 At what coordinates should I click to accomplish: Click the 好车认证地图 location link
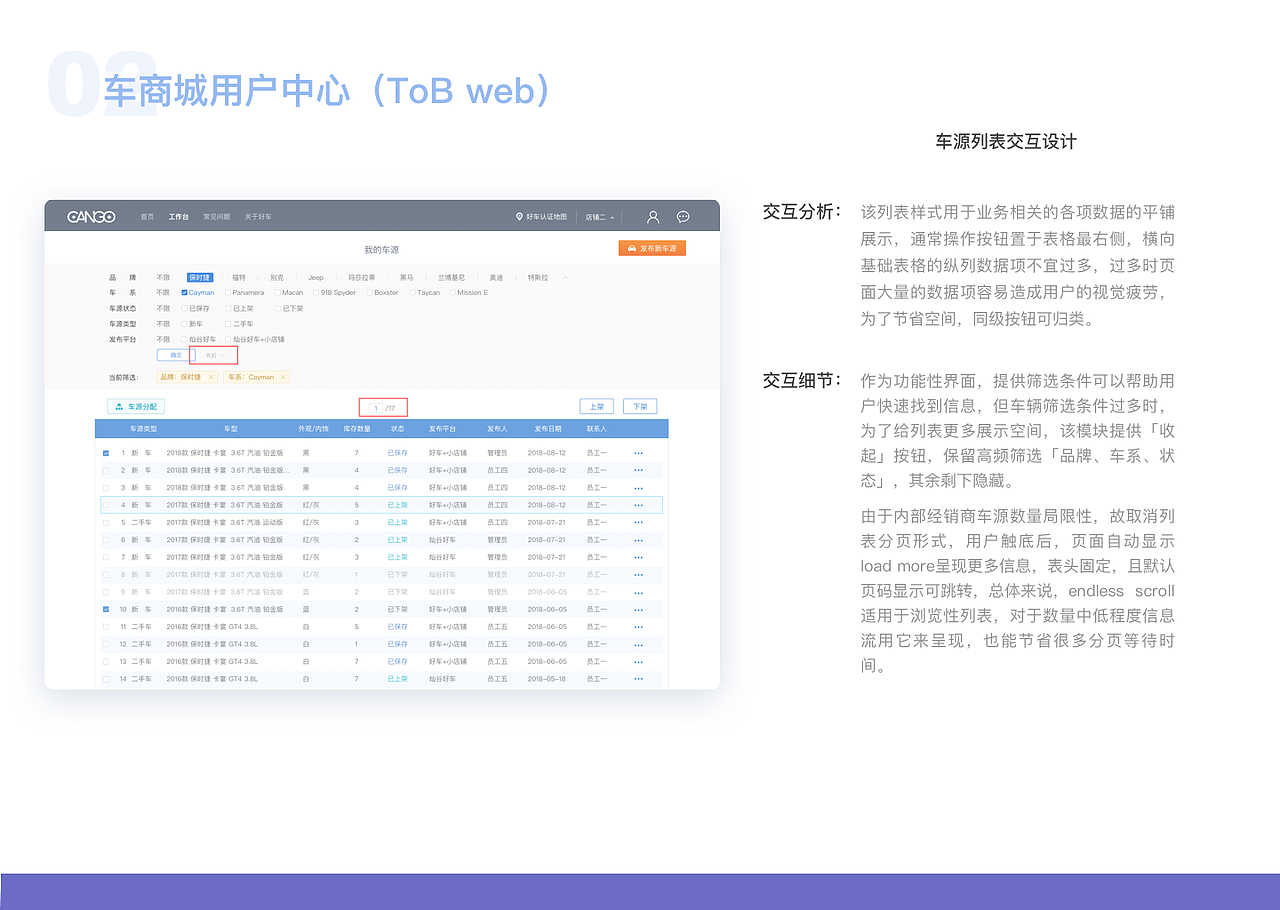tap(541, 217)
